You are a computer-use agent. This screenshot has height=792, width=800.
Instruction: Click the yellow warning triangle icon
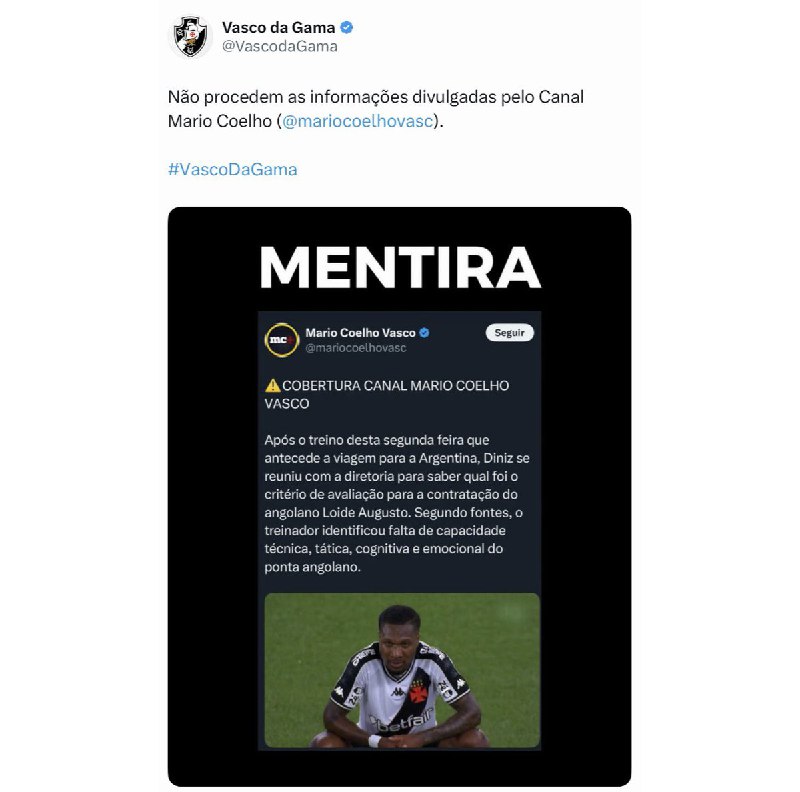tap(272, 385)
